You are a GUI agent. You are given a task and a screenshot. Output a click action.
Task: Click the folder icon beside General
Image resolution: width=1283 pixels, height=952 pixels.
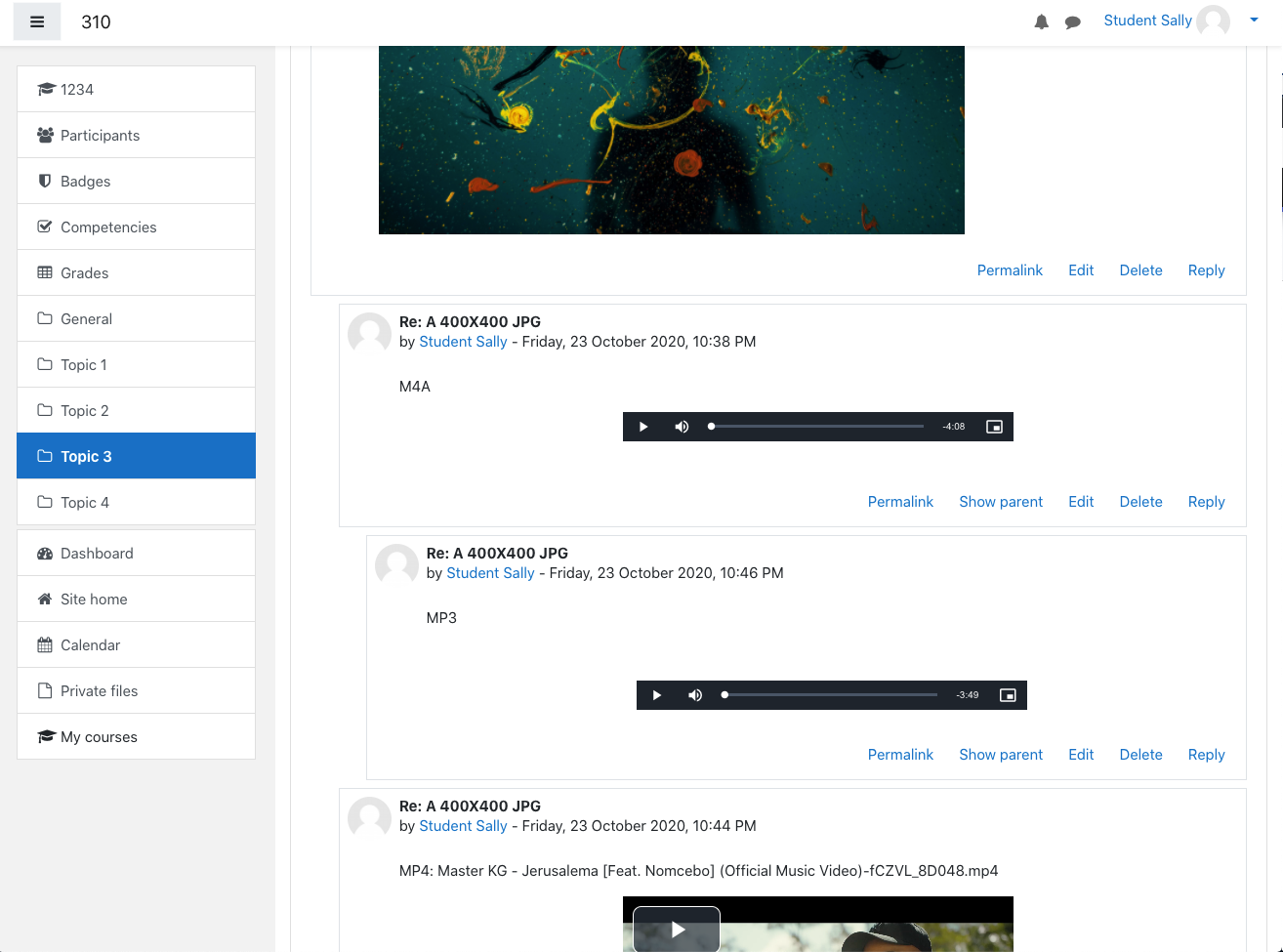click(x=45, y=318)
